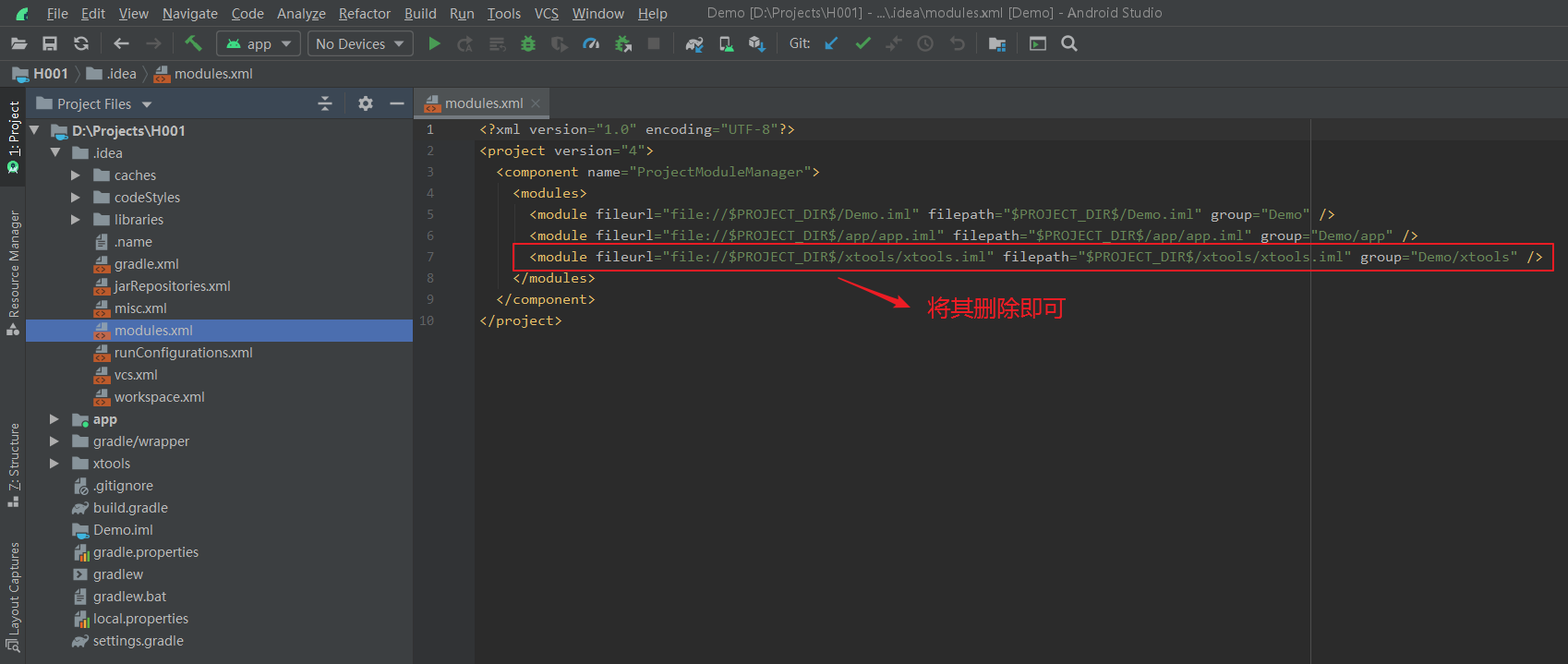Click the Profile app gauge icon
Screen dimensions: 1568x664
(591, 43)
